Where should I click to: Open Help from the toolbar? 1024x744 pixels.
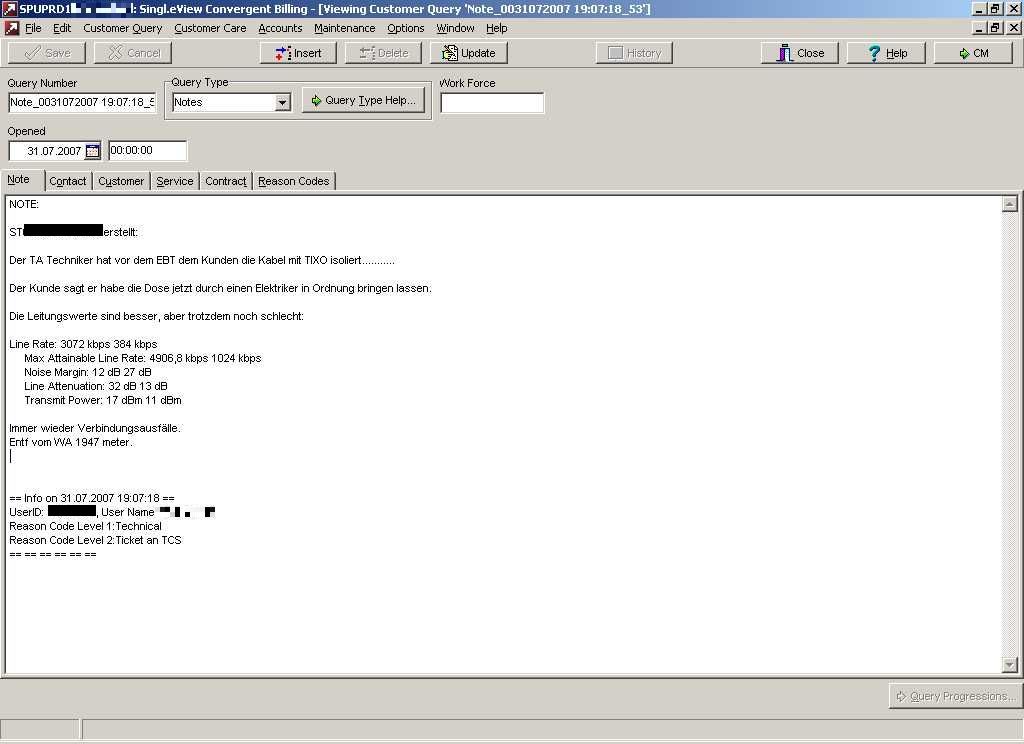pyautogui.click(x=886, y=53)
